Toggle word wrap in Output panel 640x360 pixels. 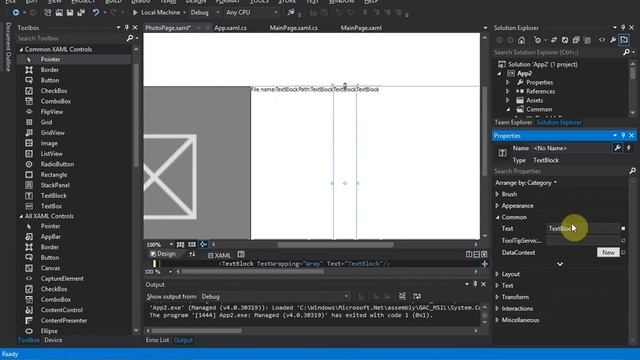coord(417,296)
